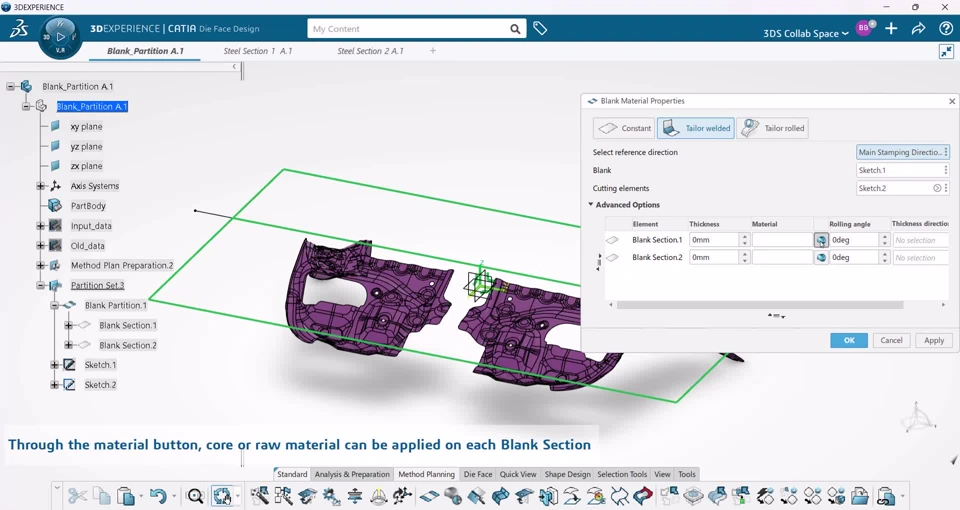Click the Cut scissors icon in toolbar
The width and height of the screenshot is (960, 510).
pyautogui.click(x=77, y=495)
